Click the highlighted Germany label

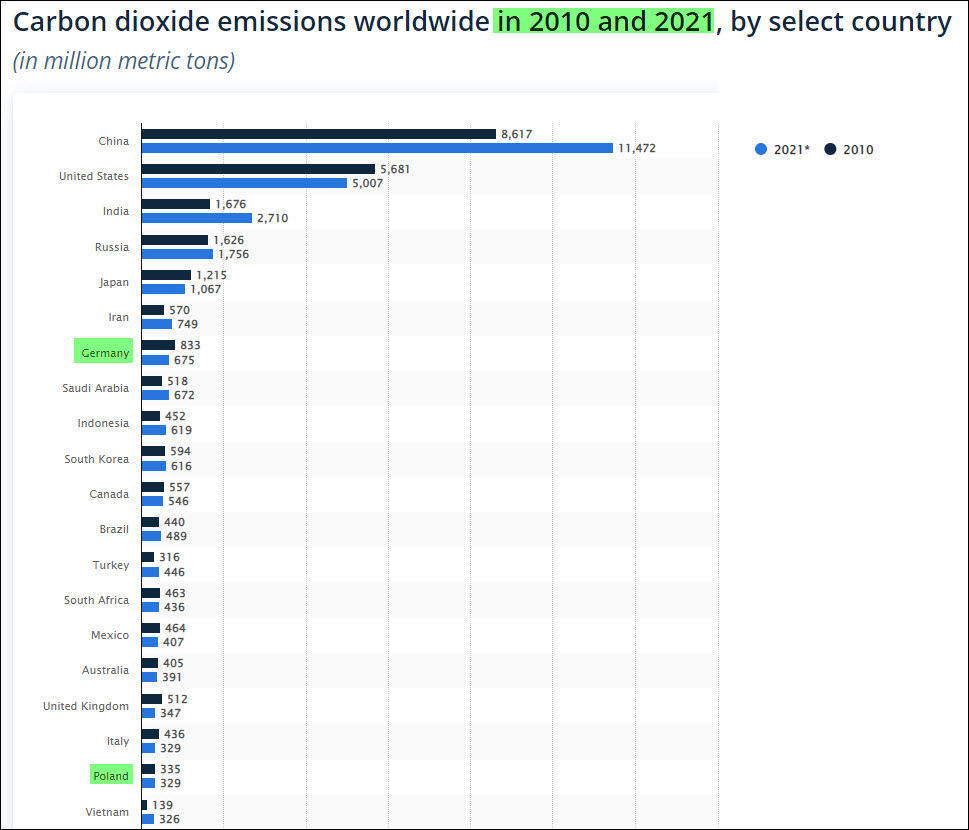point(104,352)
